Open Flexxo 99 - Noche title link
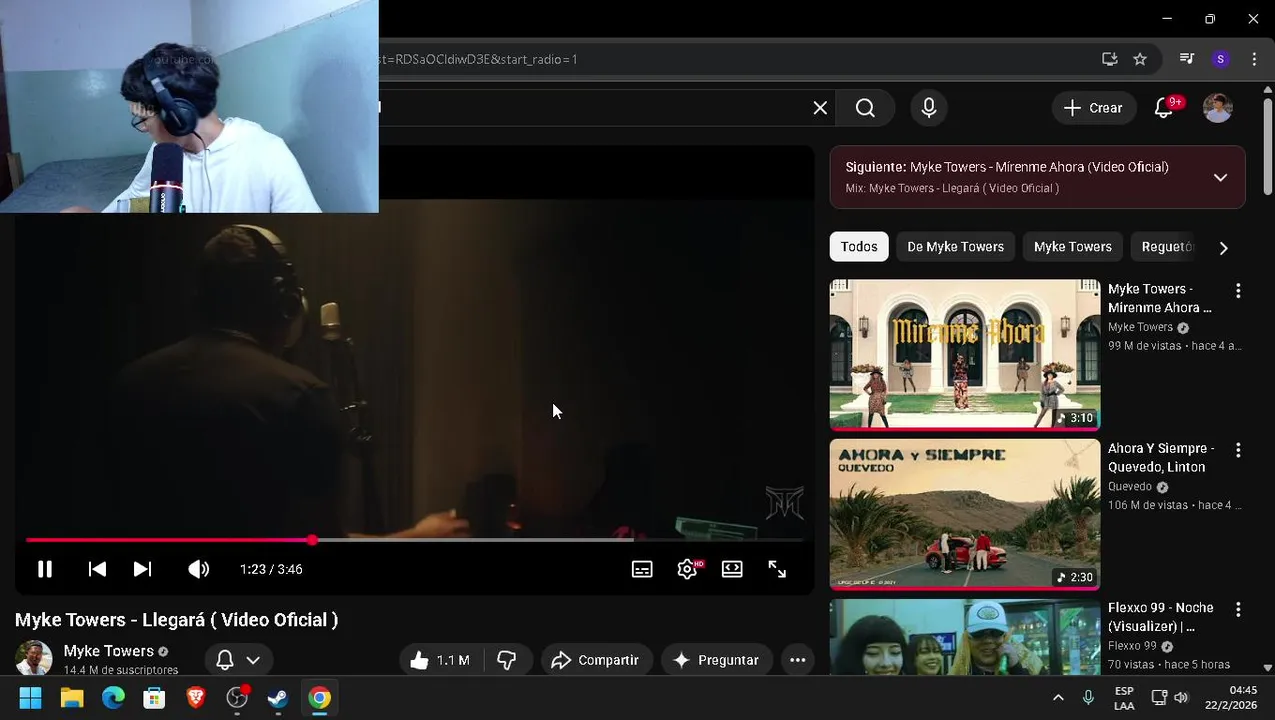1275x720 pixels. [1161, 617]
